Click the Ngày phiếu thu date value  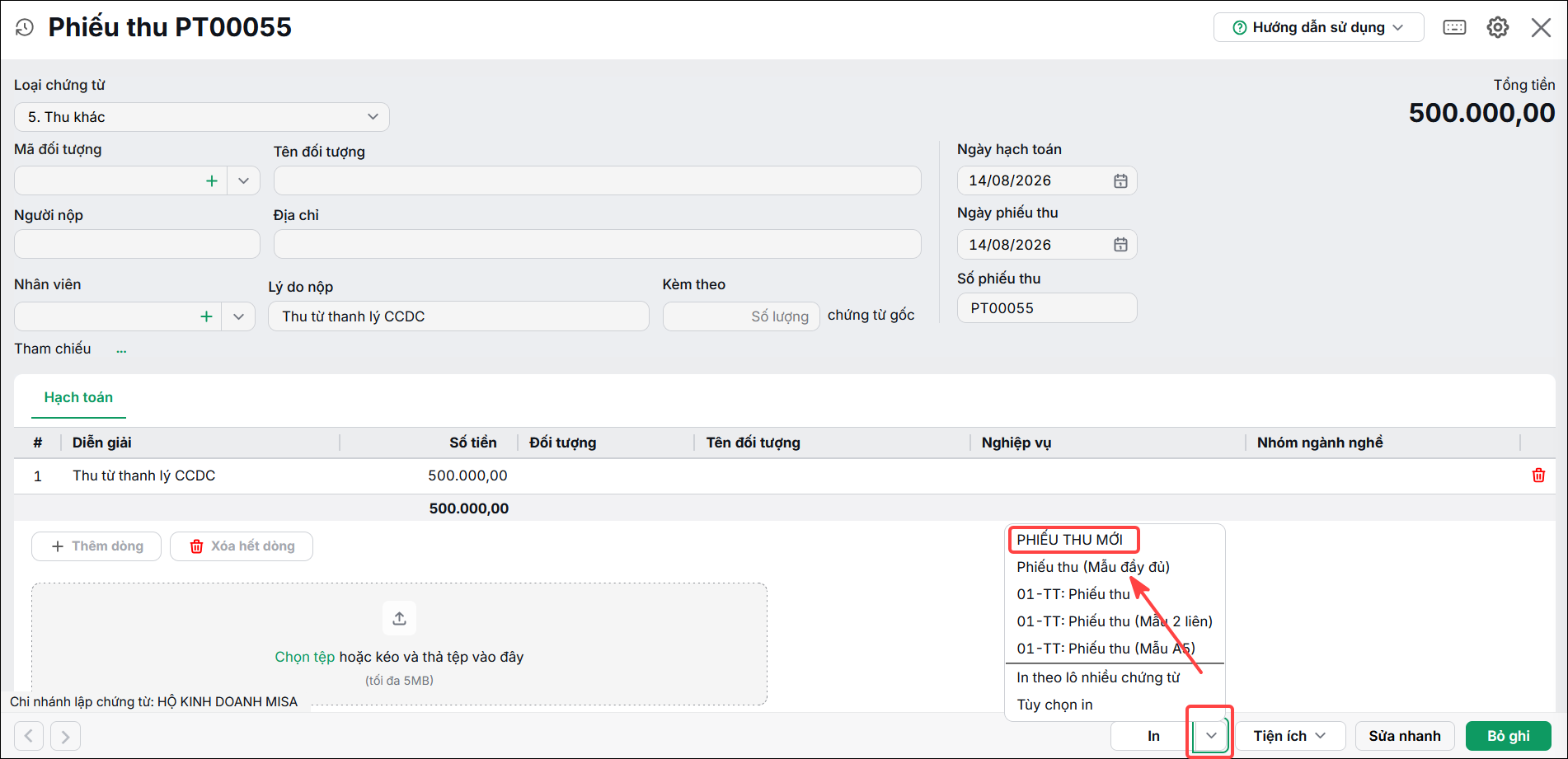(1010, 245)
